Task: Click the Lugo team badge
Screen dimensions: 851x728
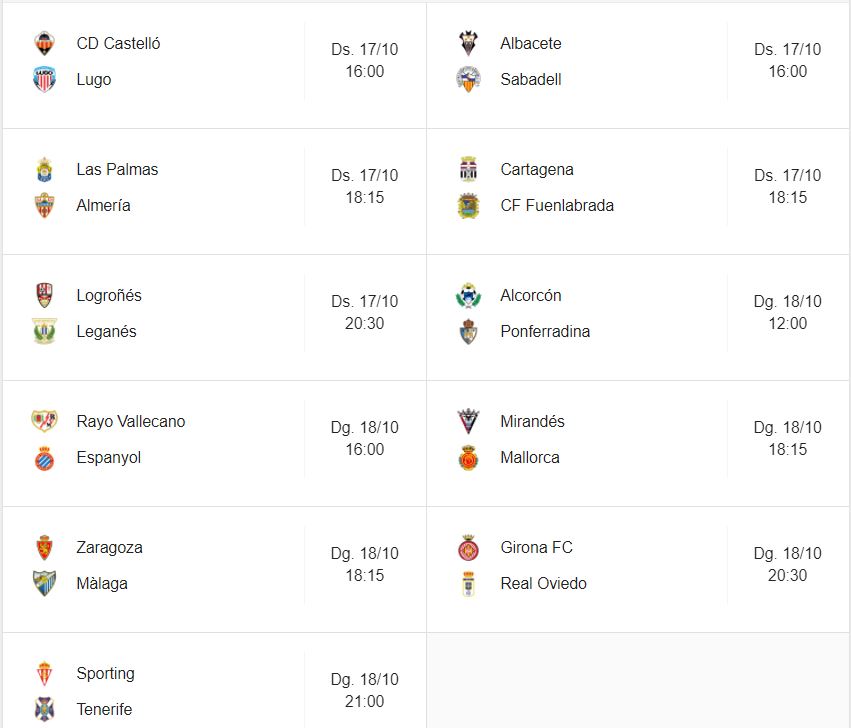Action: click(44, 80)
